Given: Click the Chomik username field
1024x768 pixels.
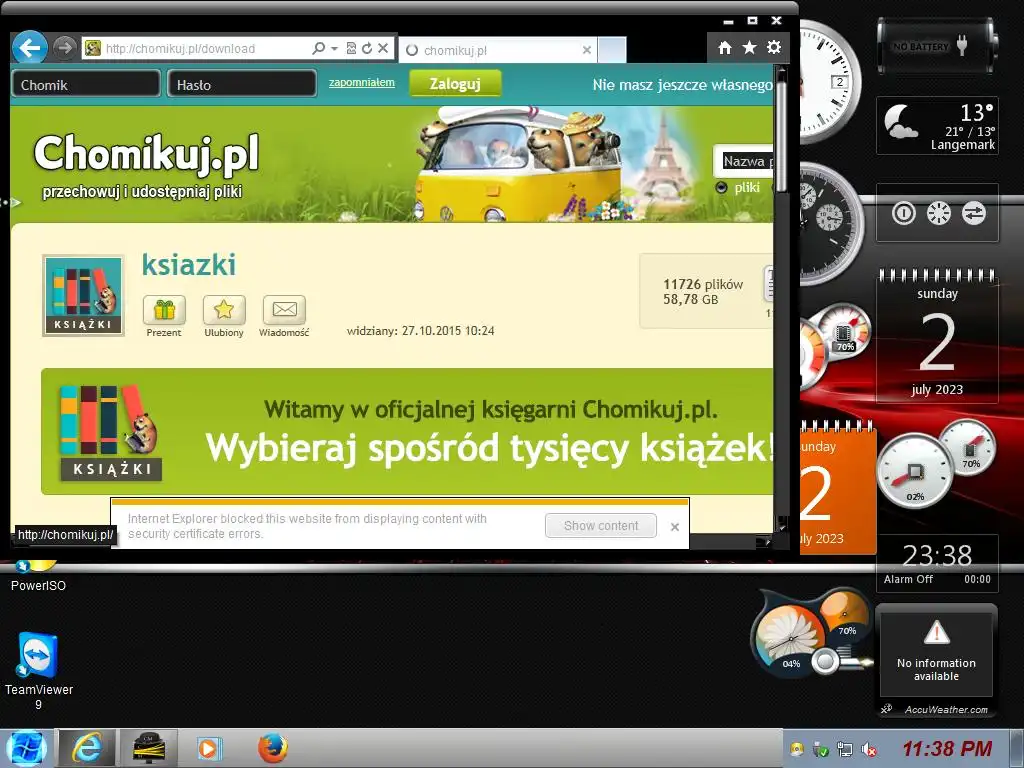Looking at the screenshot, I should tap(86, 84).
